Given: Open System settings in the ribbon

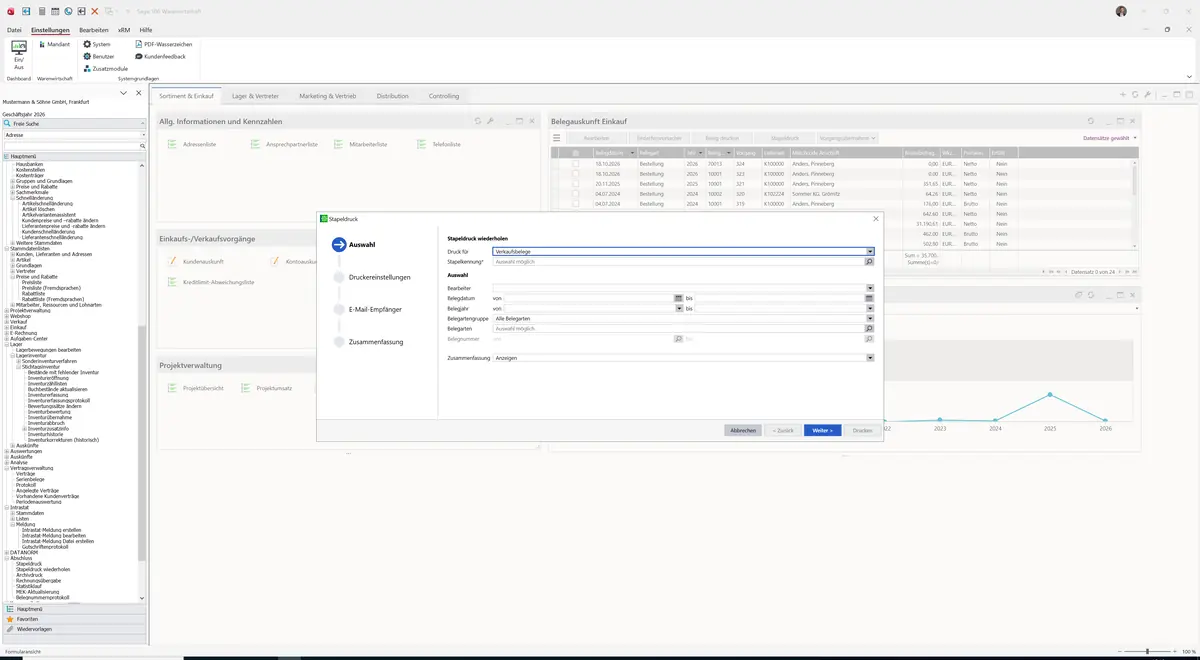Looking at the screenshot, I should pyautogui.click(x=96, y=44).
